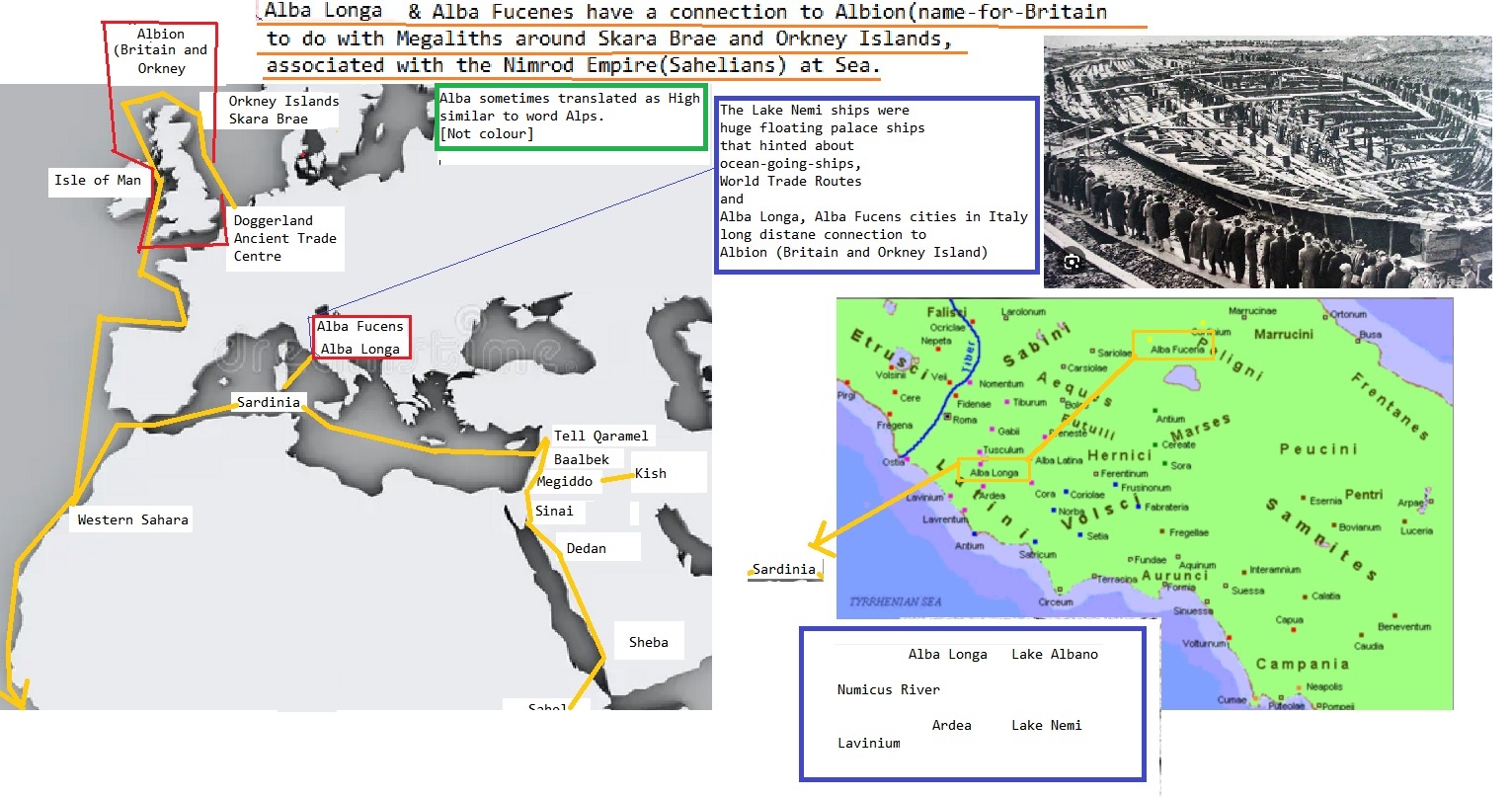Click the visual search lens icon on photo
The width and height of the screenshot is (1512, 797).
[x=1073, y=262]
